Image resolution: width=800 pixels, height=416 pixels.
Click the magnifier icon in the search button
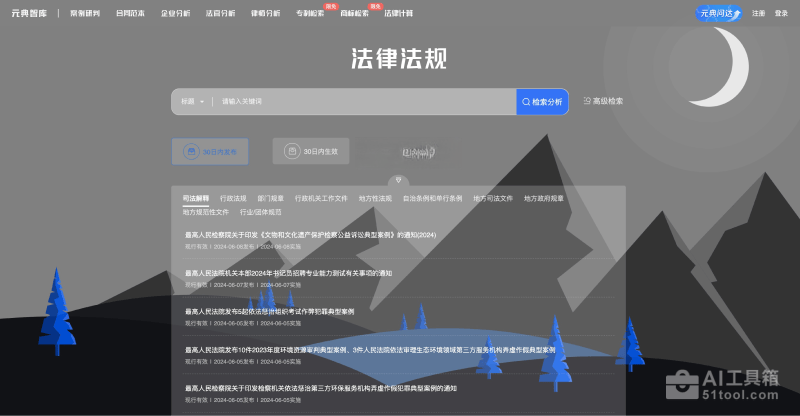coord(526,101)
